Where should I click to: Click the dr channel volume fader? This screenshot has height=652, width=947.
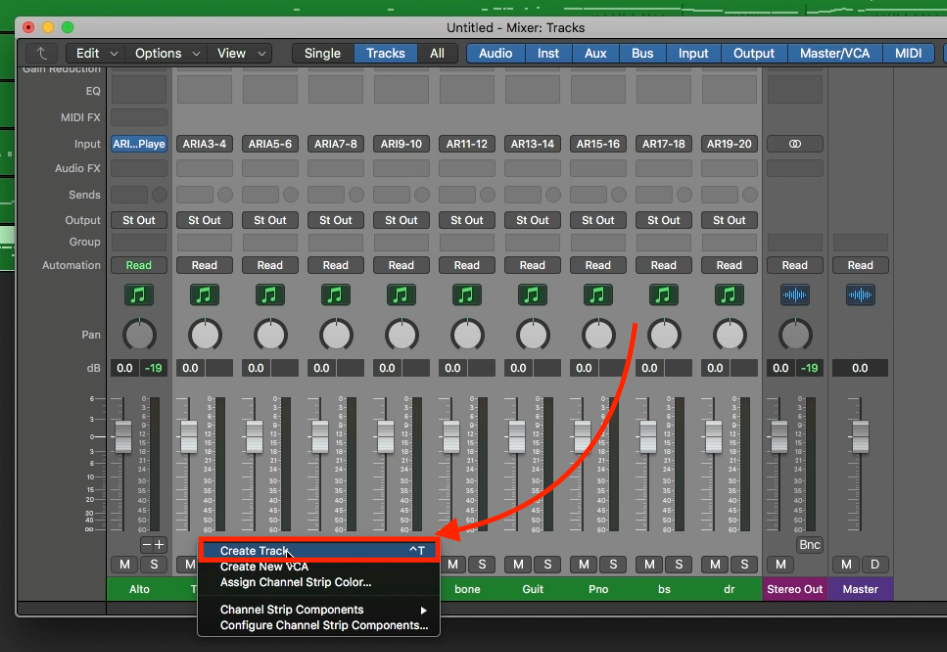click(713, 436)
